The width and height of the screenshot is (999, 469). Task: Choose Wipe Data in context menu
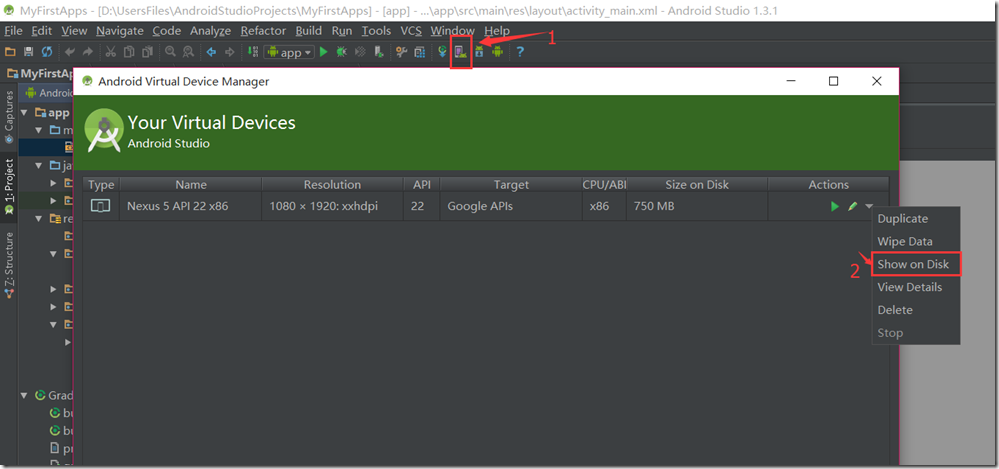[905, 241]
